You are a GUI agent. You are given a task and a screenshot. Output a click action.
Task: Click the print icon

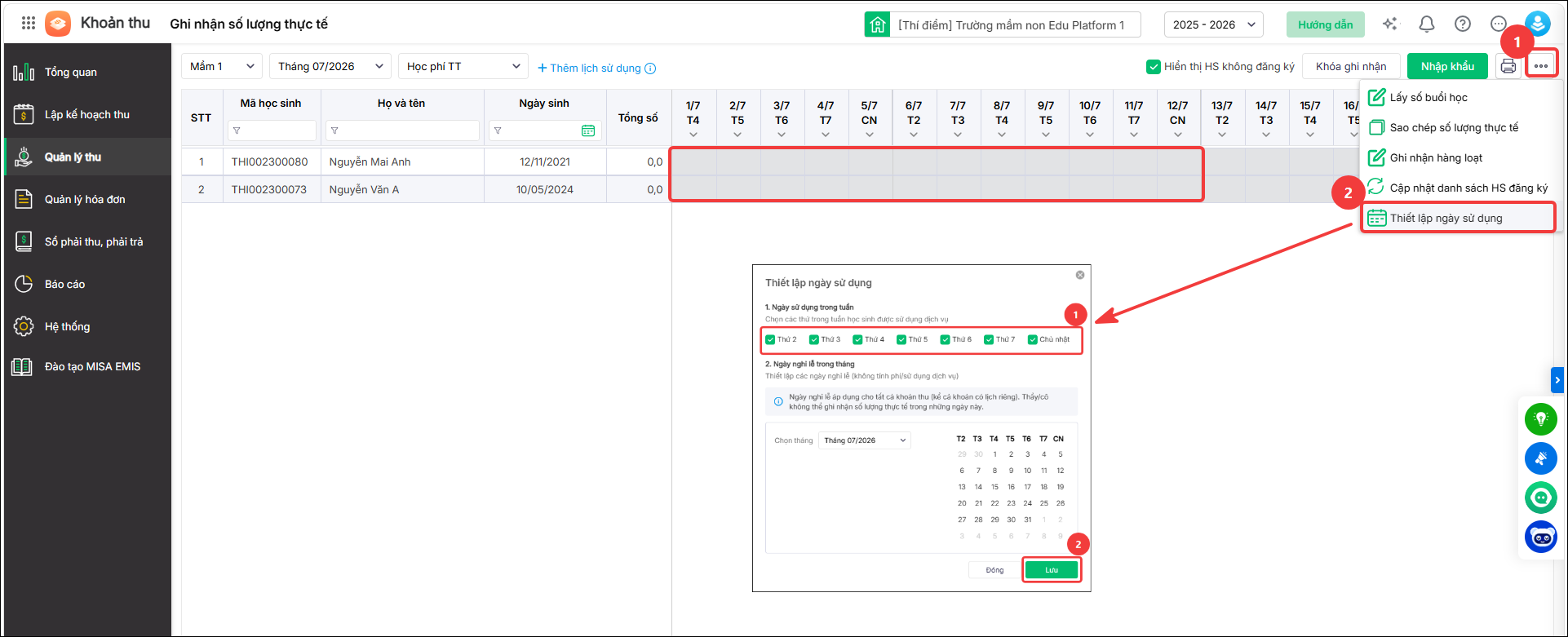tap(1508, 67)
